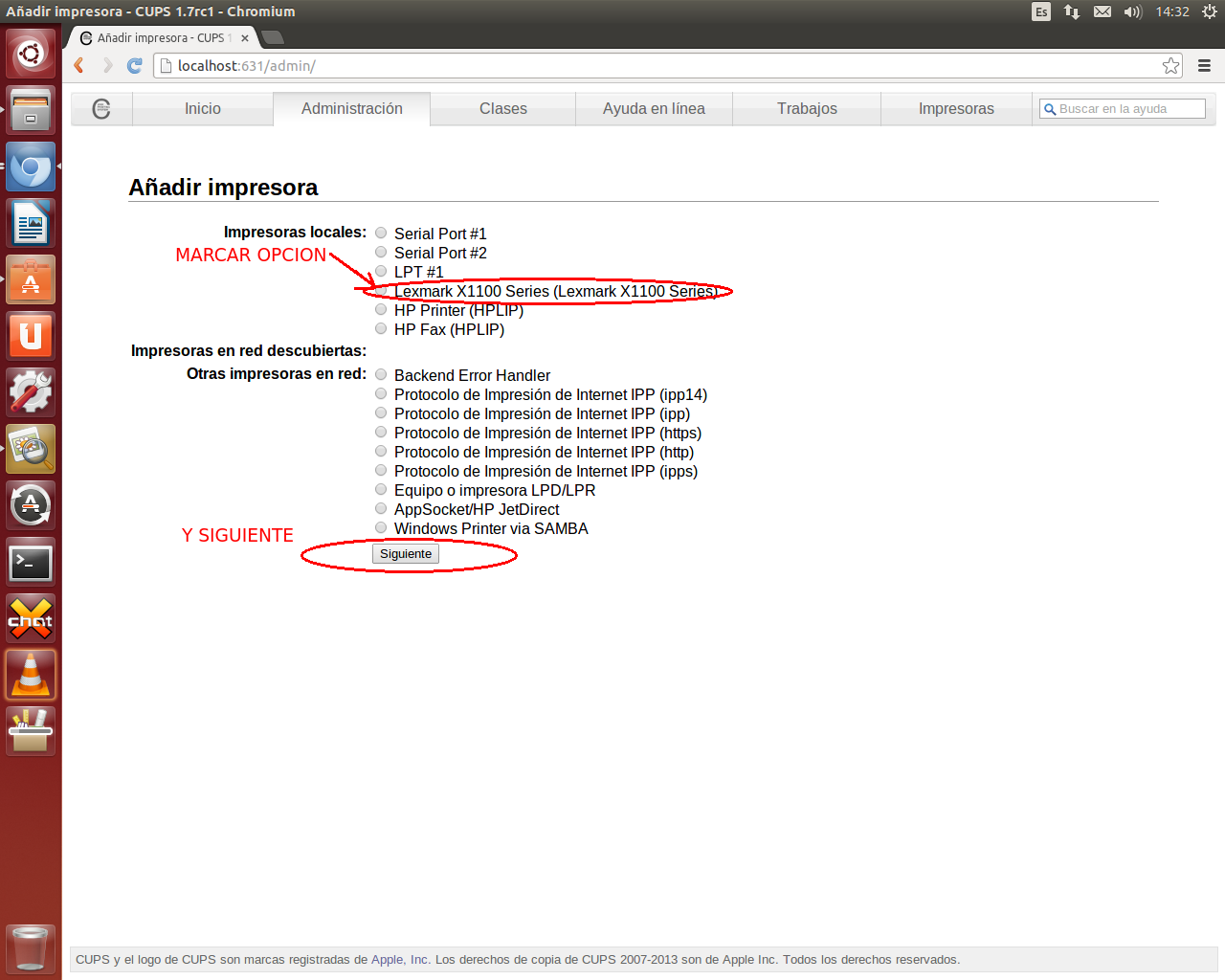Follow the Apple, Inc. link in footer
Screen dimensions: 1225x980
(x=400, y=960)
